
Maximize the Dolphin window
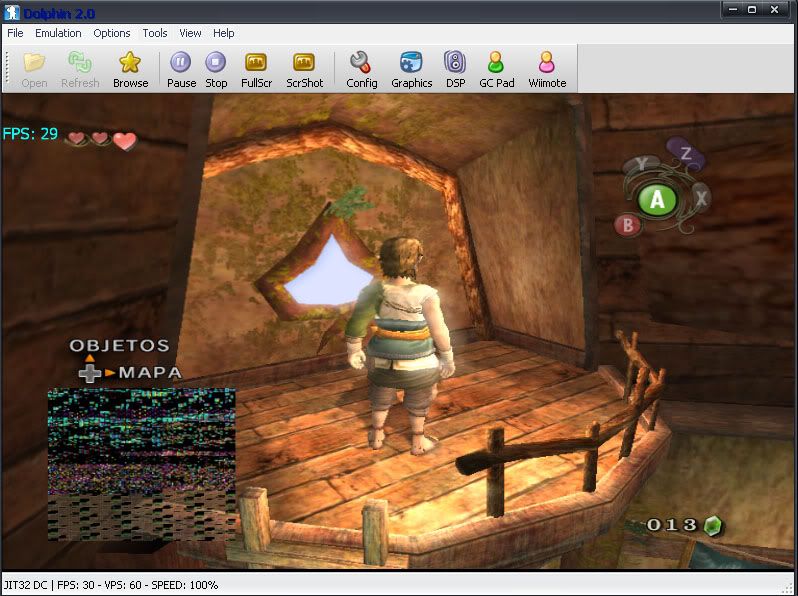point(752,10)
